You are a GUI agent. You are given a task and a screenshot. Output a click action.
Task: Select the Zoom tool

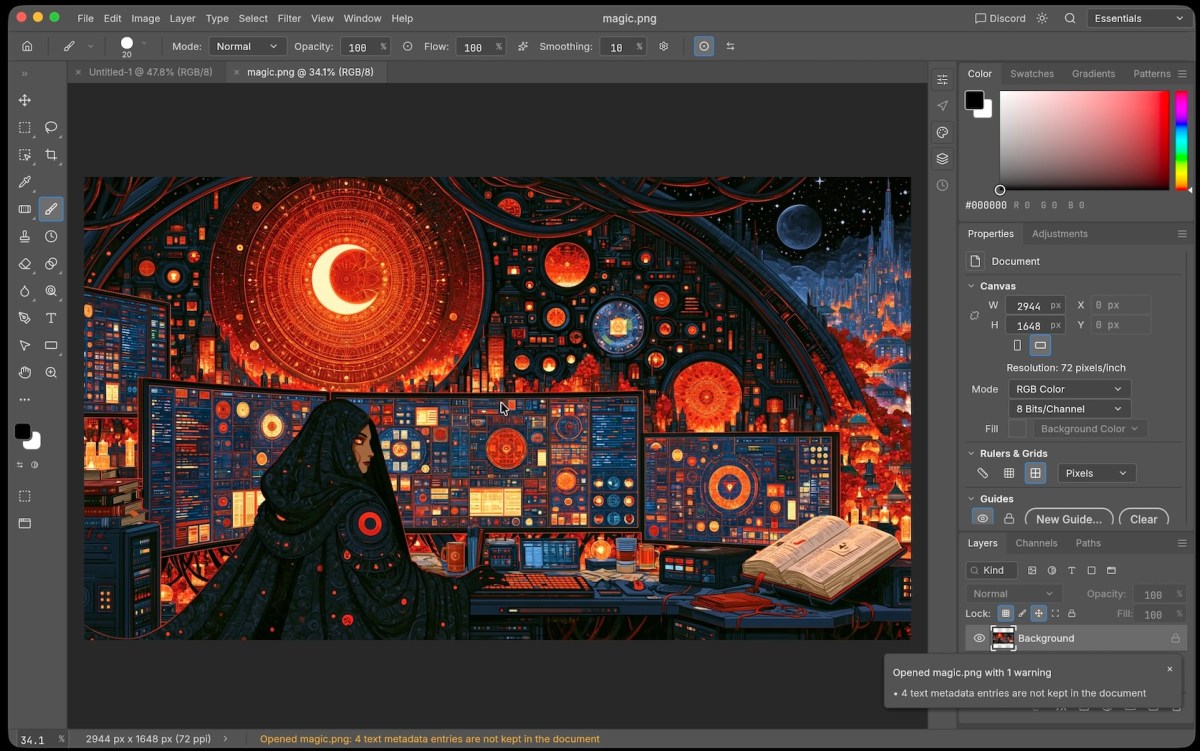[51, 372]
